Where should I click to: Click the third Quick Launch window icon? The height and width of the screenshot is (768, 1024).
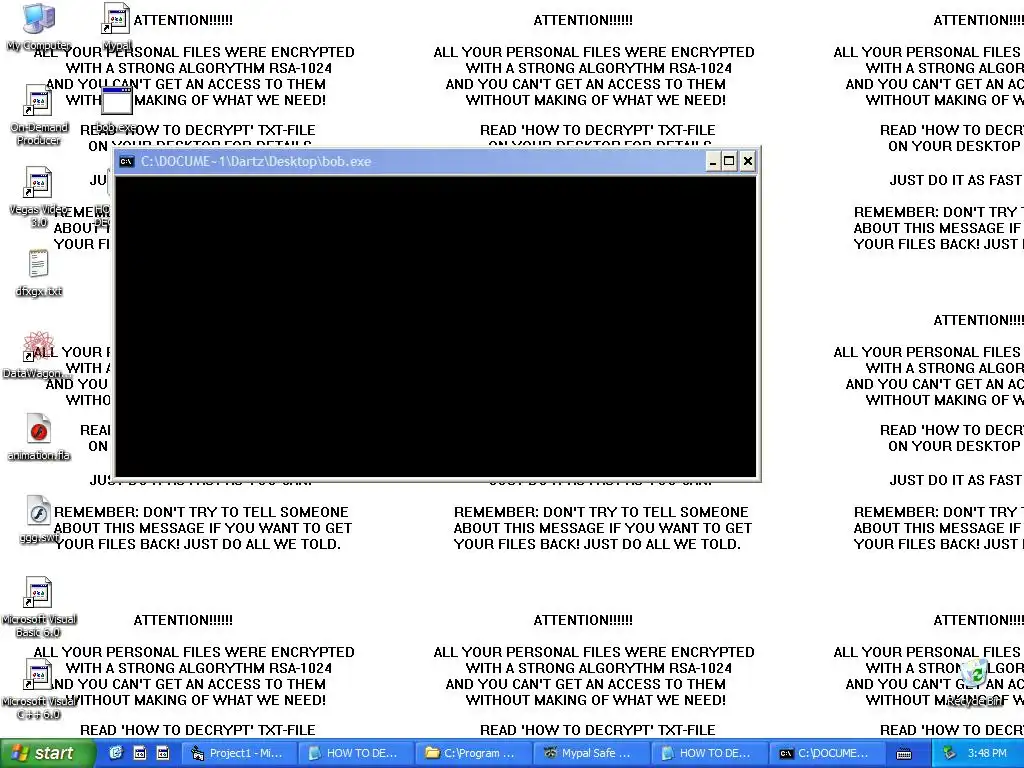tap(163, 753)
